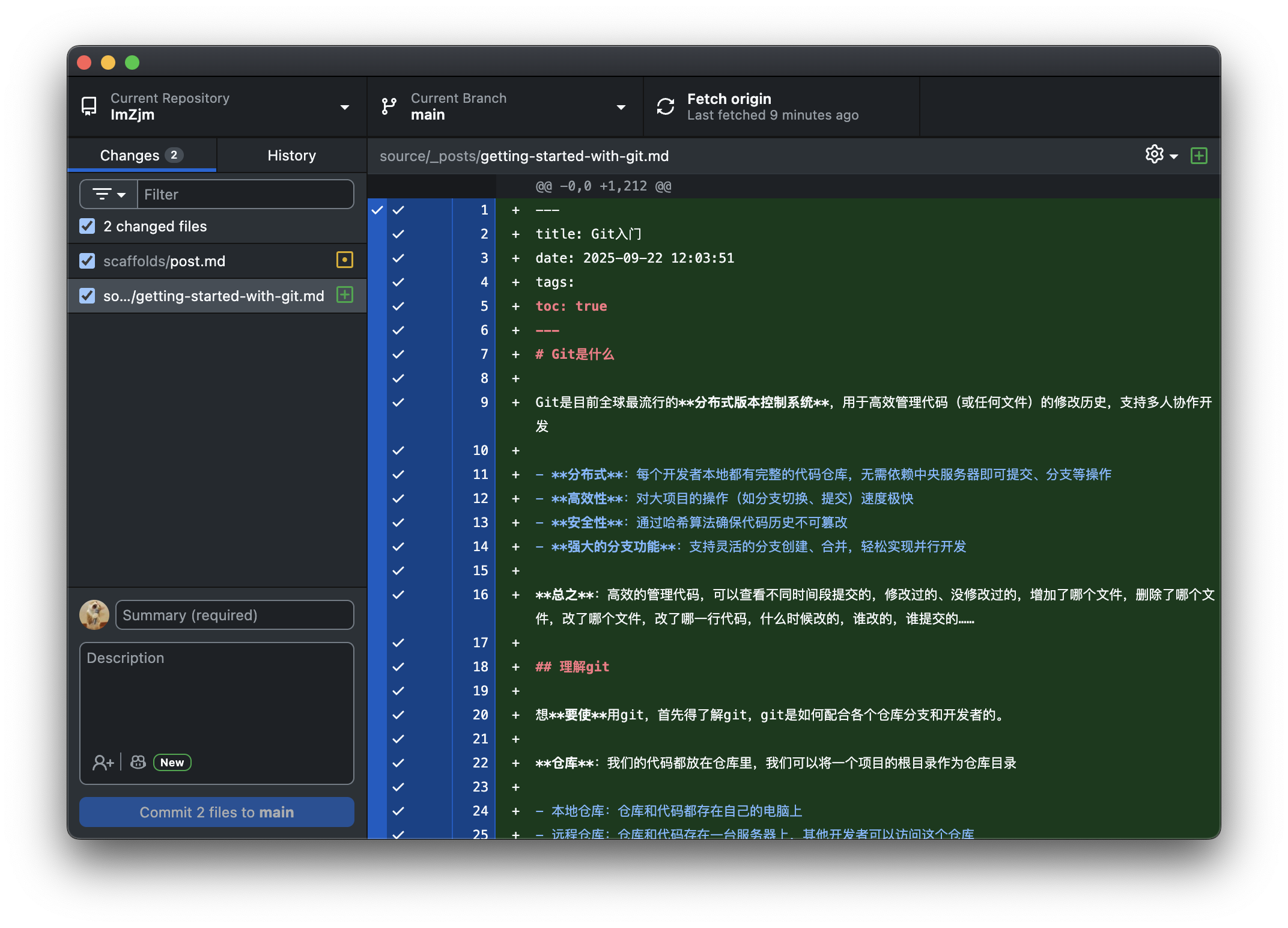Uncheck scaffolds/post.md from the commit

[x=87, y=260]
